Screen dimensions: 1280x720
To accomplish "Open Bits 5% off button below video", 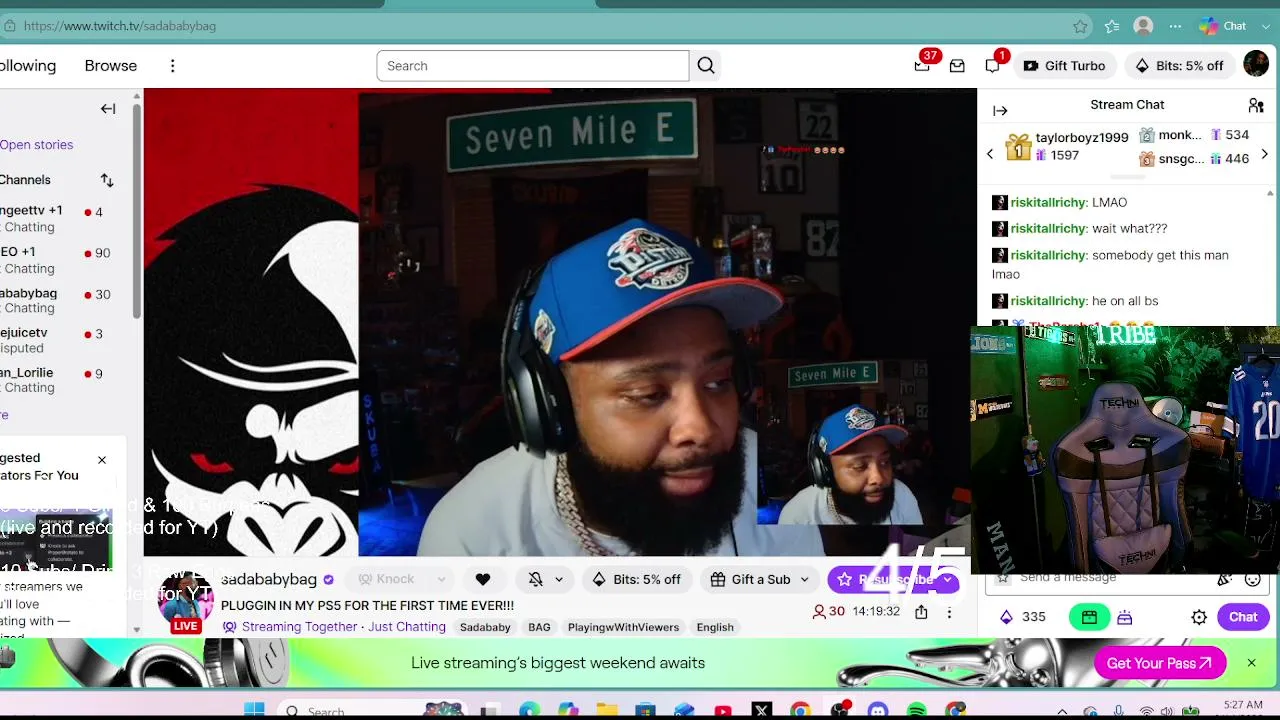I will [636, 579].
